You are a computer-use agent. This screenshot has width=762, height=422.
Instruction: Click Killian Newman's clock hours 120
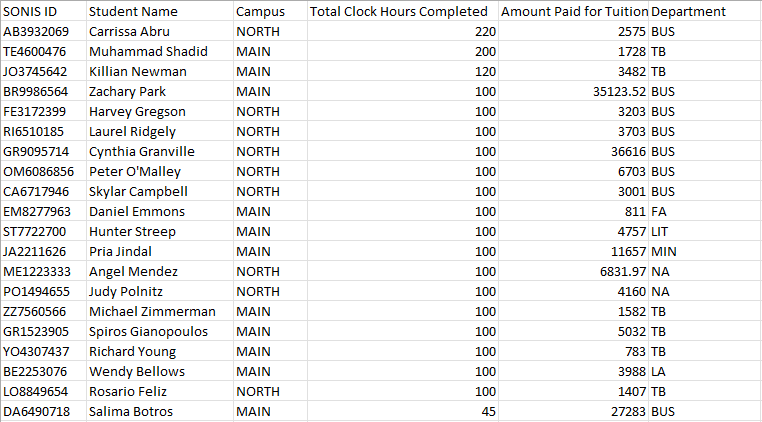(x=484, y=72)
